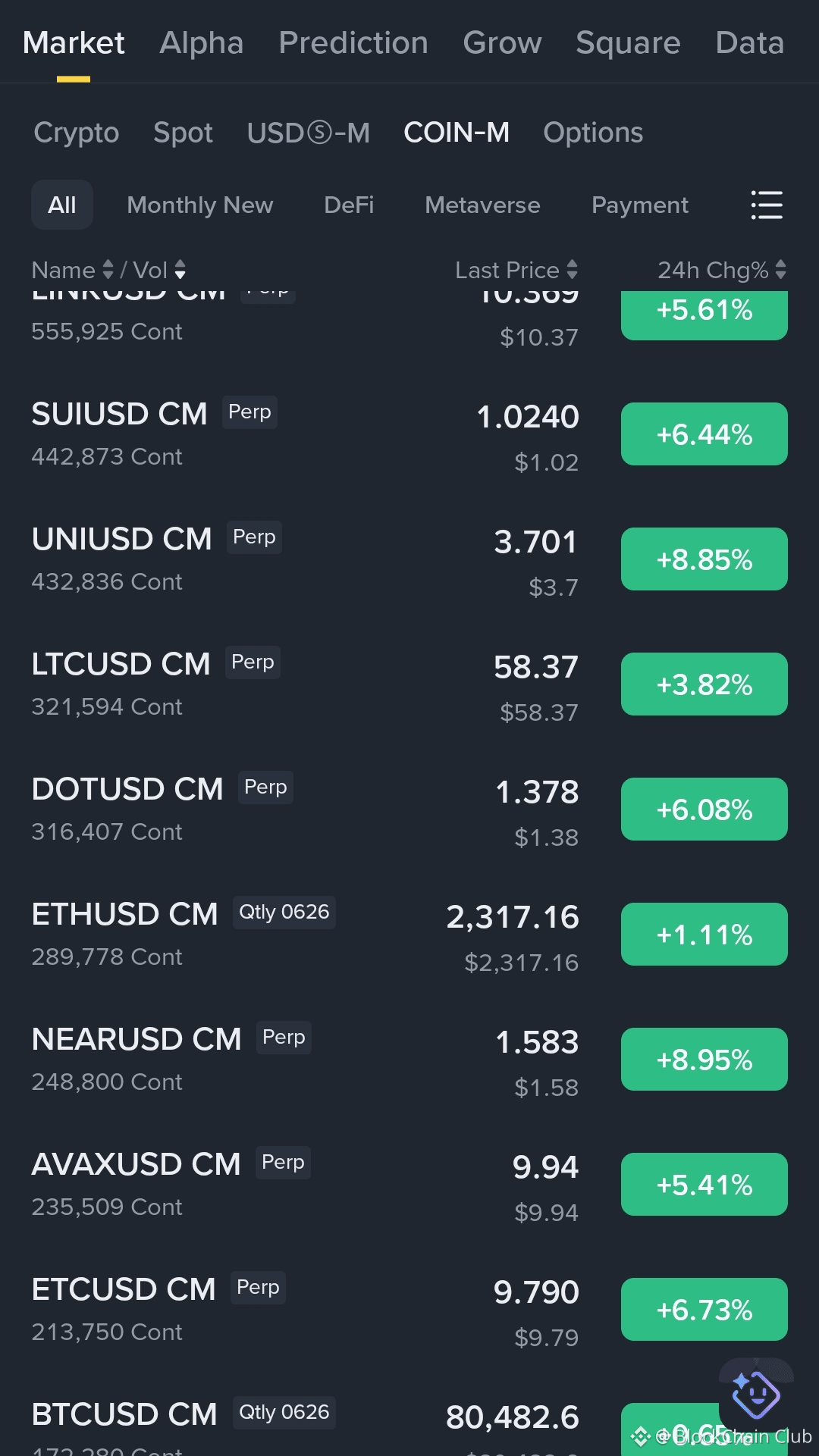This screenshot has height=1456, width=819.
Task: Open the AI assistant floating icon
Action: 756,1395
